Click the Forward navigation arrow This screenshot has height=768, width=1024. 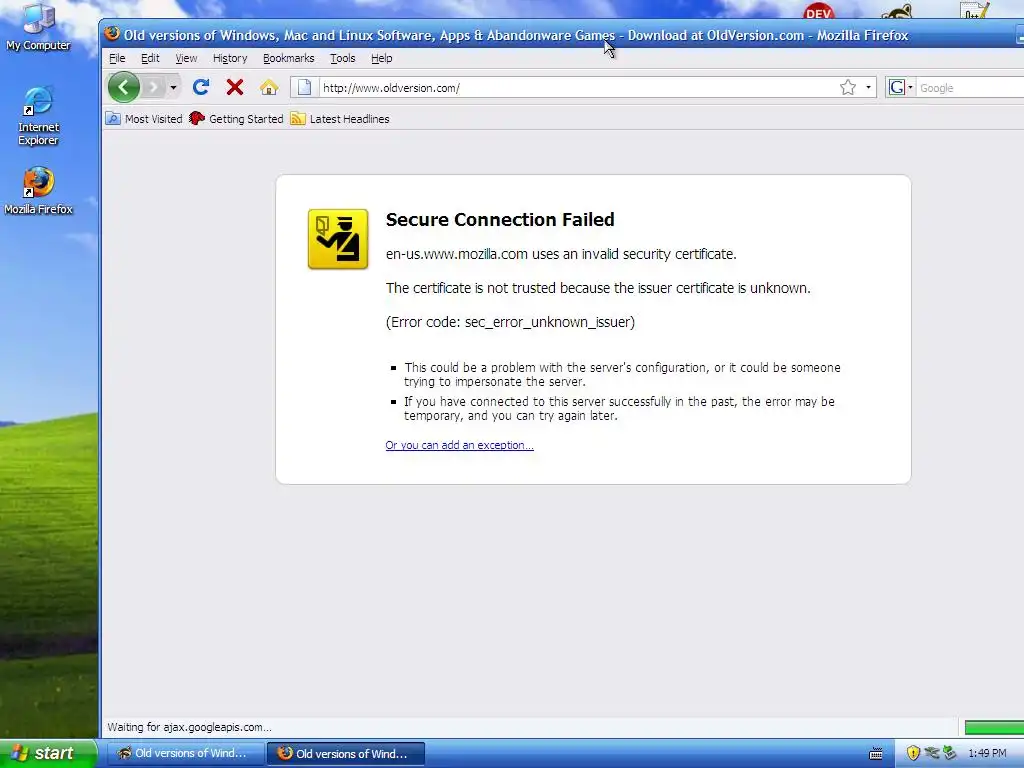153,87
